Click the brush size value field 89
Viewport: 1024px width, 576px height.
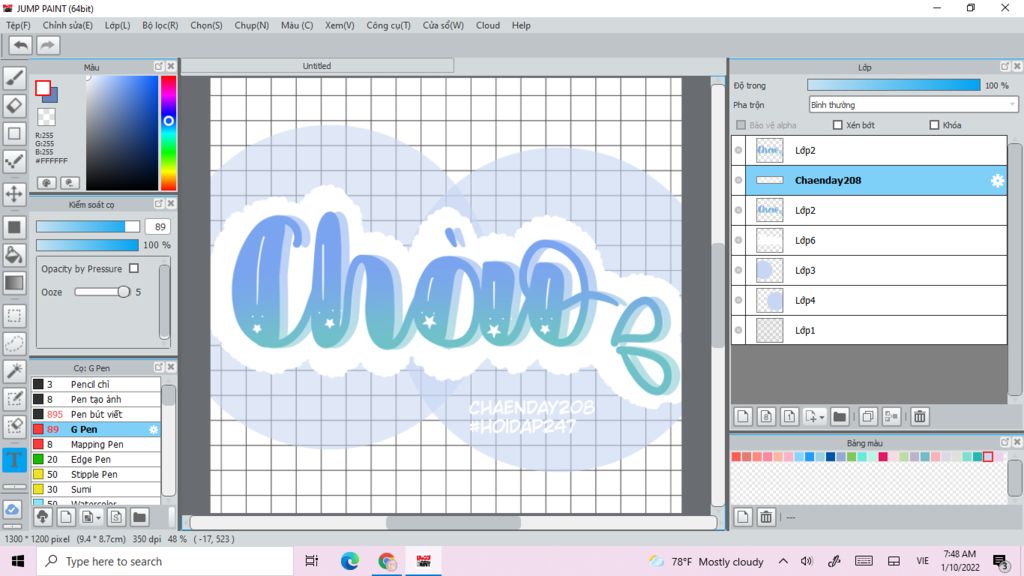click(x=159, y=227)
